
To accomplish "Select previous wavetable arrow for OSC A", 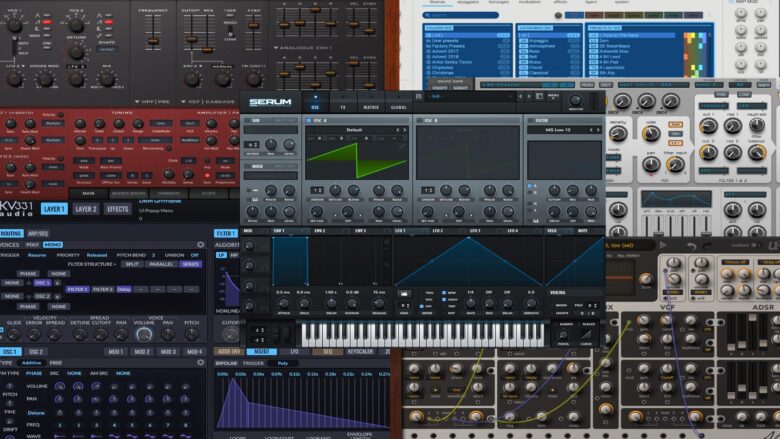I will pyautogui.click(x=397, y=130).
